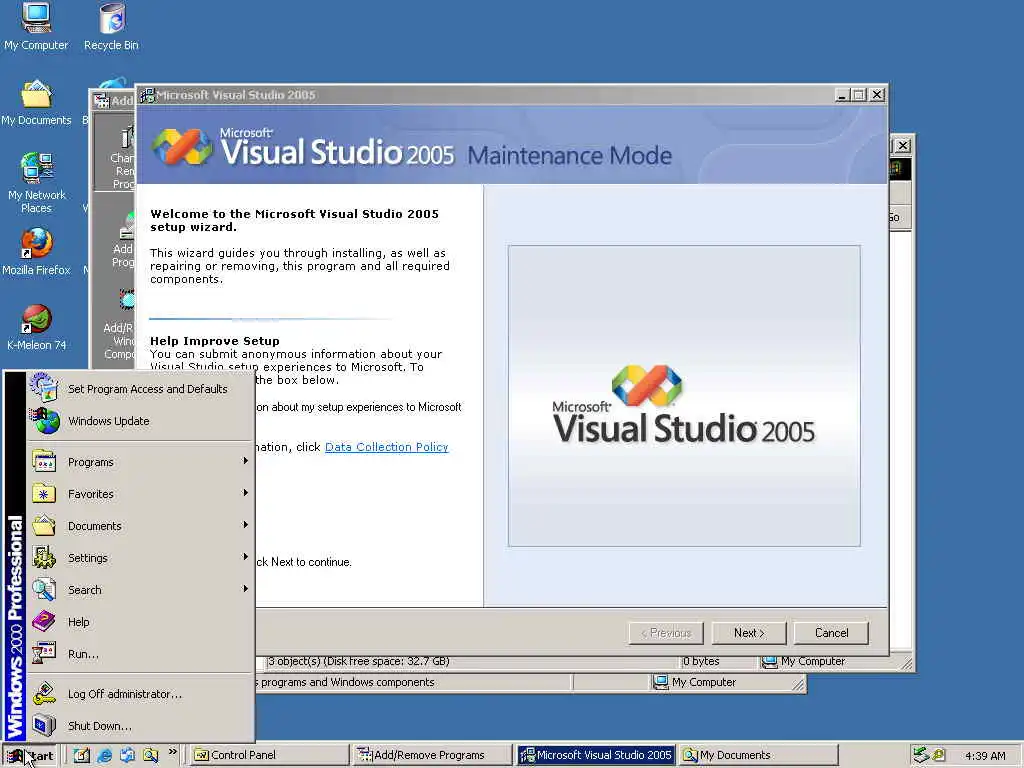Click the Add/Remove Programs title bar icon
Viewport: 1024px width, 768px height.
[x=101, y=101]
